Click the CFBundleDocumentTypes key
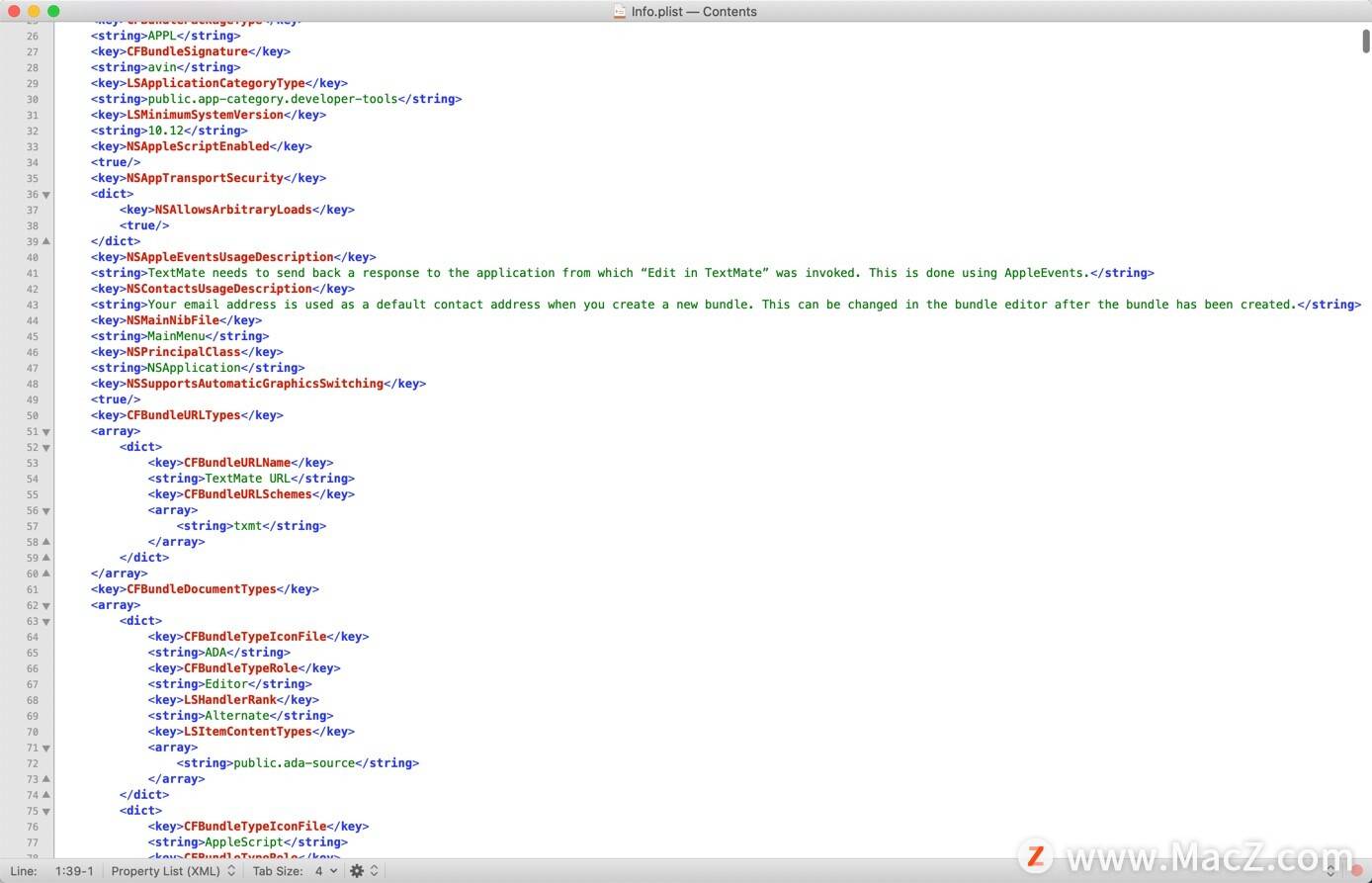The height and width of the screenshot is (883, 1372). click(x=202, y=589)
